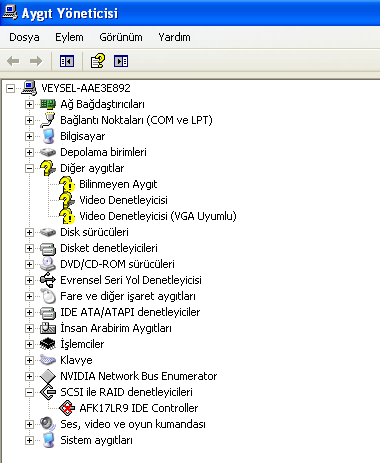Click the icon of İnsan Arabirim Aygıtları

click(48, 328)
